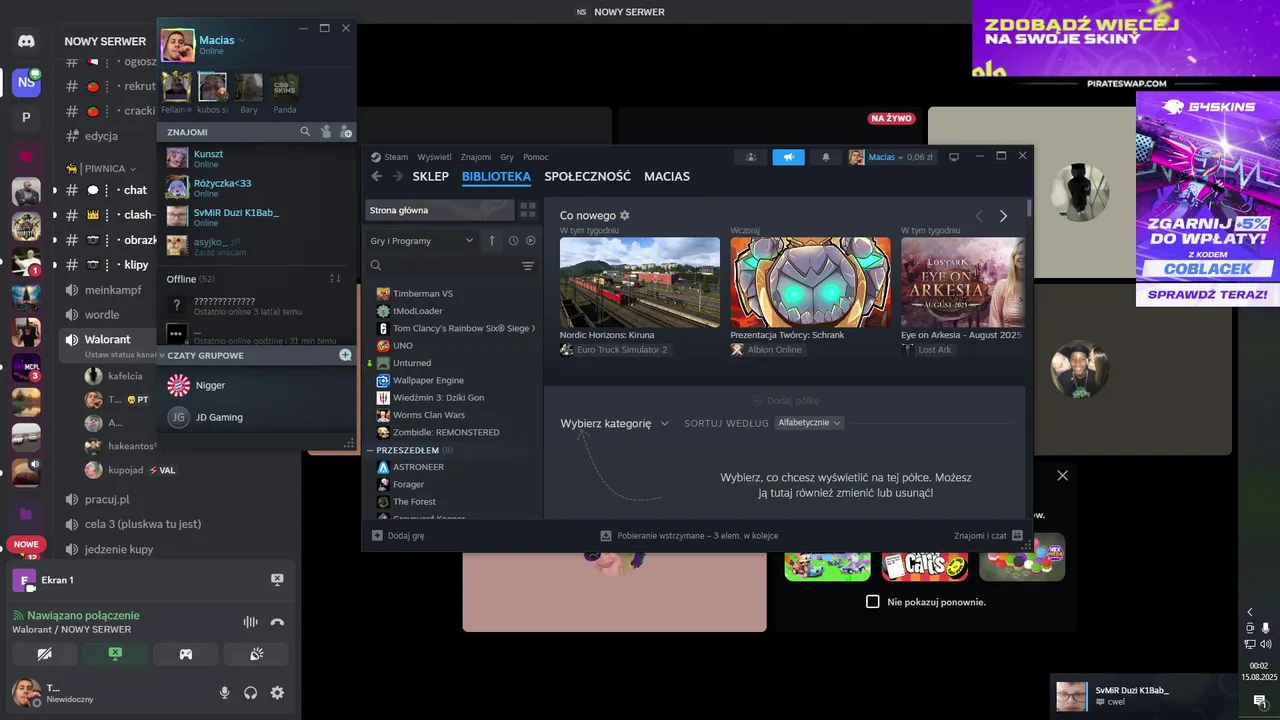Show ready-to-play games filter
The height and width of the screenshot is (720, 1280).
point(530,240)
